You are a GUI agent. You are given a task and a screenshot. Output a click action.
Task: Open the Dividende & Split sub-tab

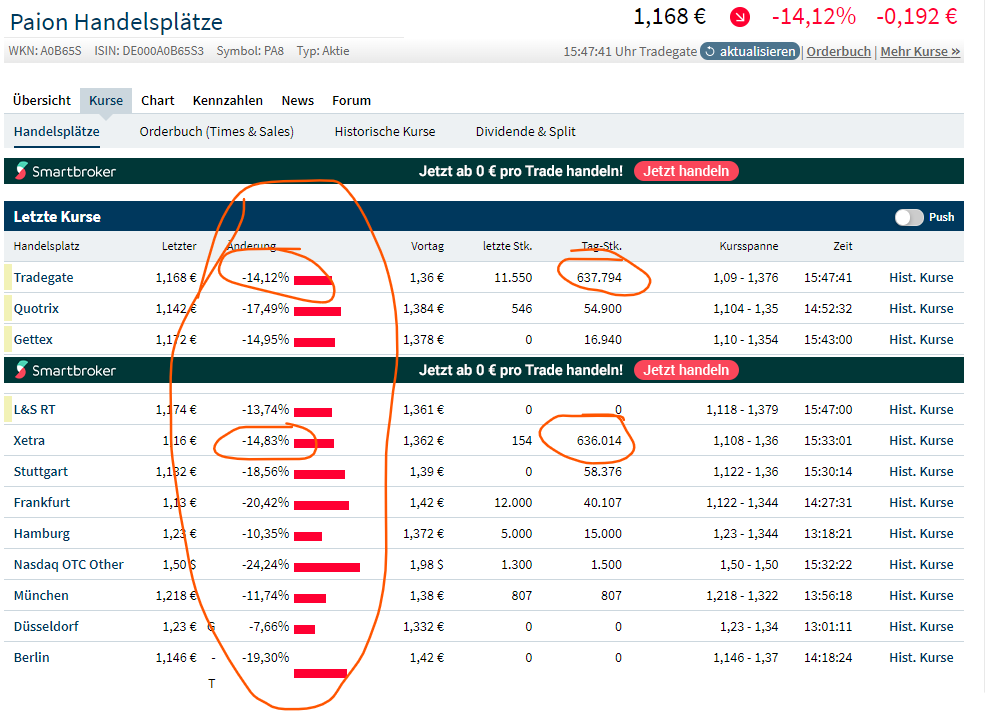pos(525,131)
